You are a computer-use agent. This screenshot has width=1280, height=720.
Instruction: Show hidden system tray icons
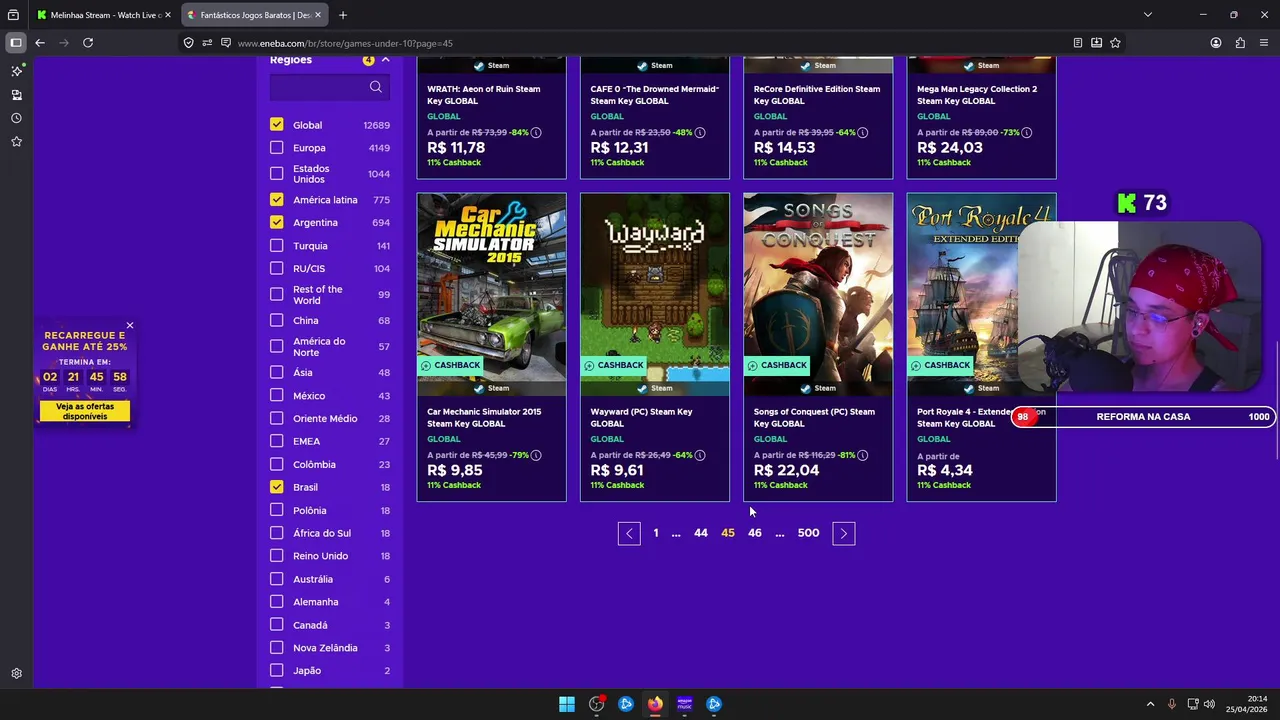[1150, 704]
